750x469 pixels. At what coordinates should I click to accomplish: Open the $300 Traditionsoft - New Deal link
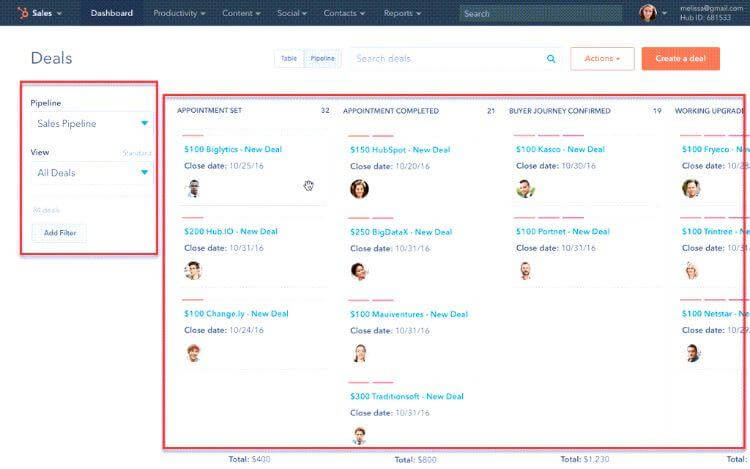tap(407, 396)
